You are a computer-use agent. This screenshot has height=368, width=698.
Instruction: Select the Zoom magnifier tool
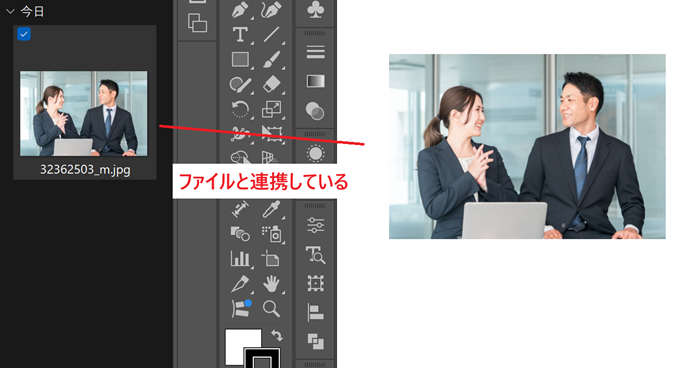pos(272,308)
